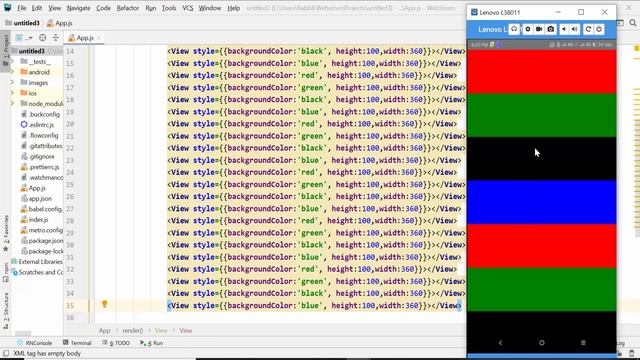Open the Refactor menu

click(128, 8)
